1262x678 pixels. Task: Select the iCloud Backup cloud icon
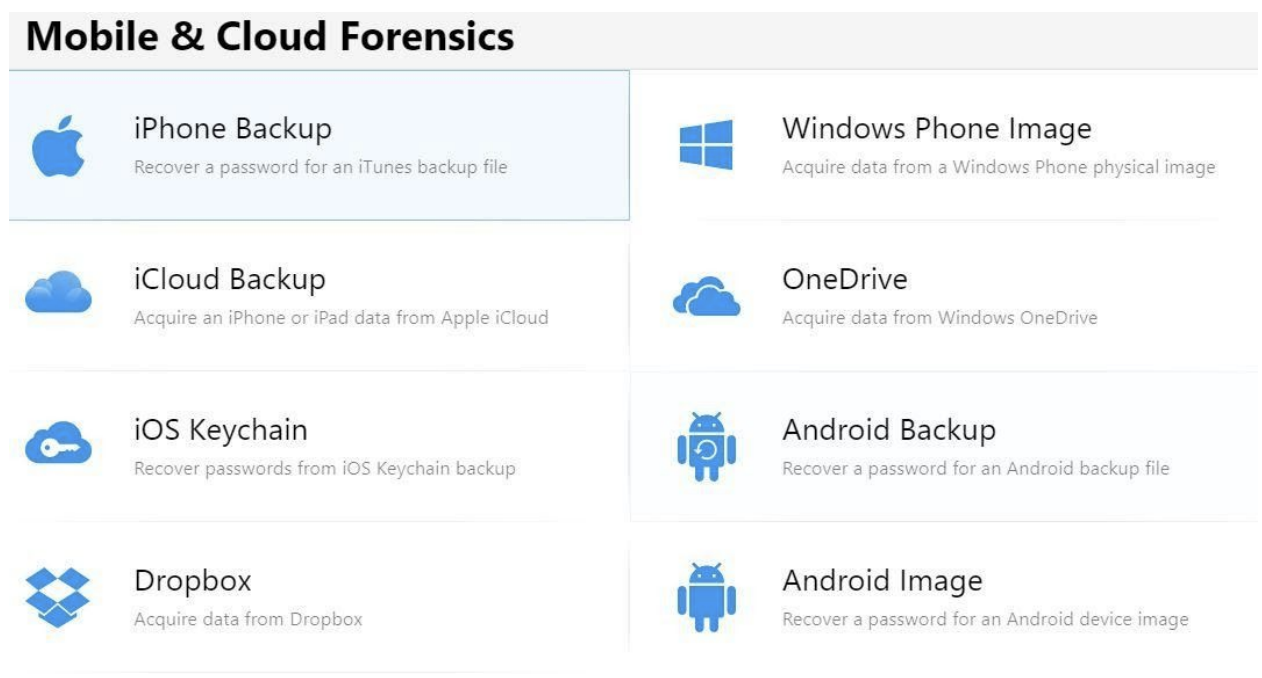coord(58,294)
